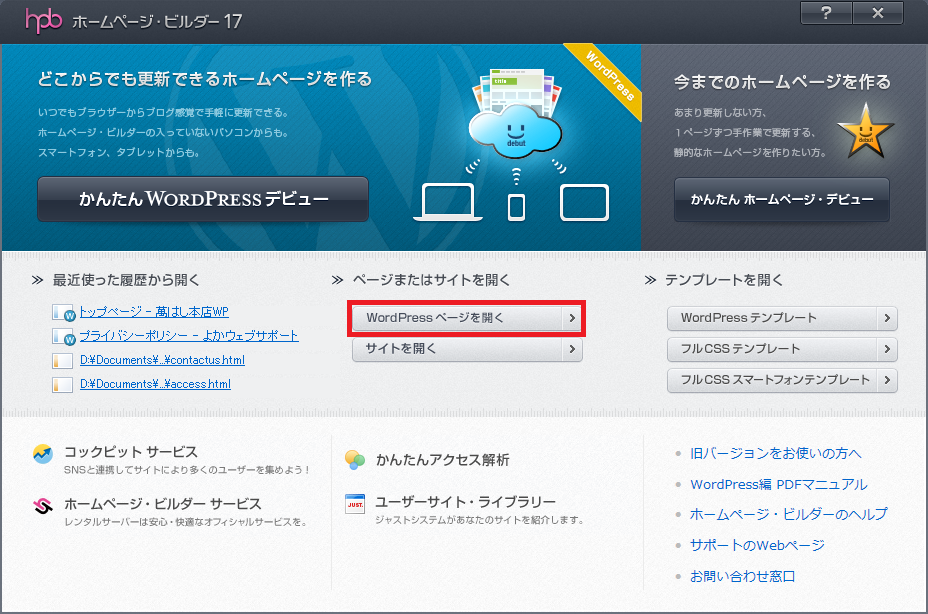Image resolution: width=928 pixels, height=614 pixels.
Task: Click ユーザーサイト・ライブラリー heading
Action: 465,502
